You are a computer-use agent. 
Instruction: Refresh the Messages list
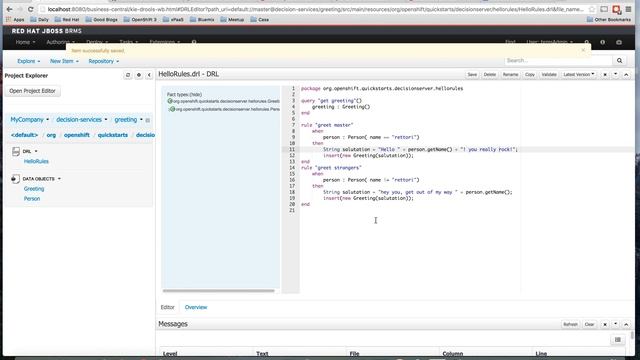click(570, 324)
